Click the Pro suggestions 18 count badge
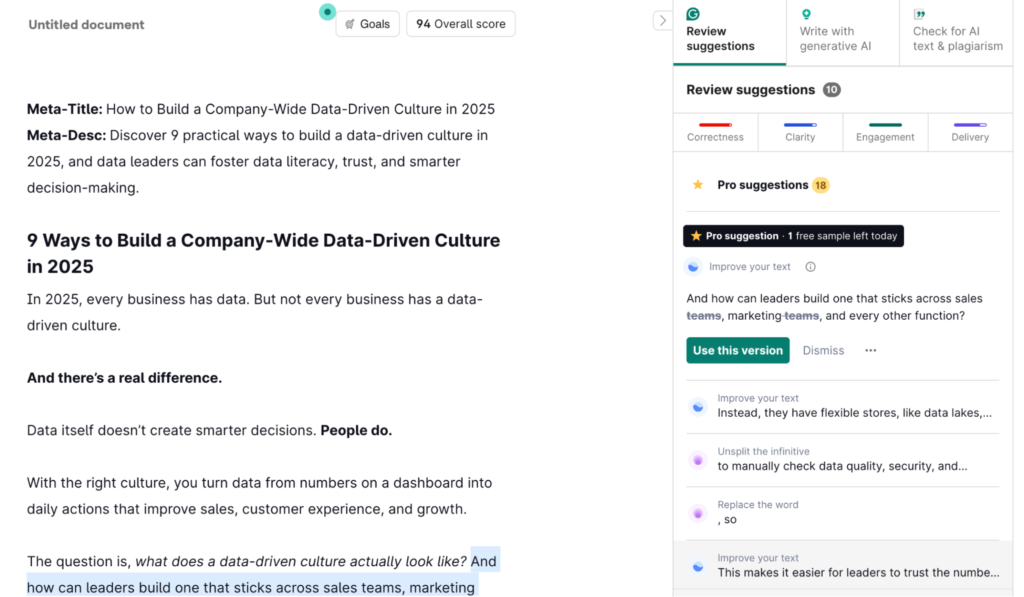Image resolution: width=1024 pixels, height=597 pixels. click(820, 186)
